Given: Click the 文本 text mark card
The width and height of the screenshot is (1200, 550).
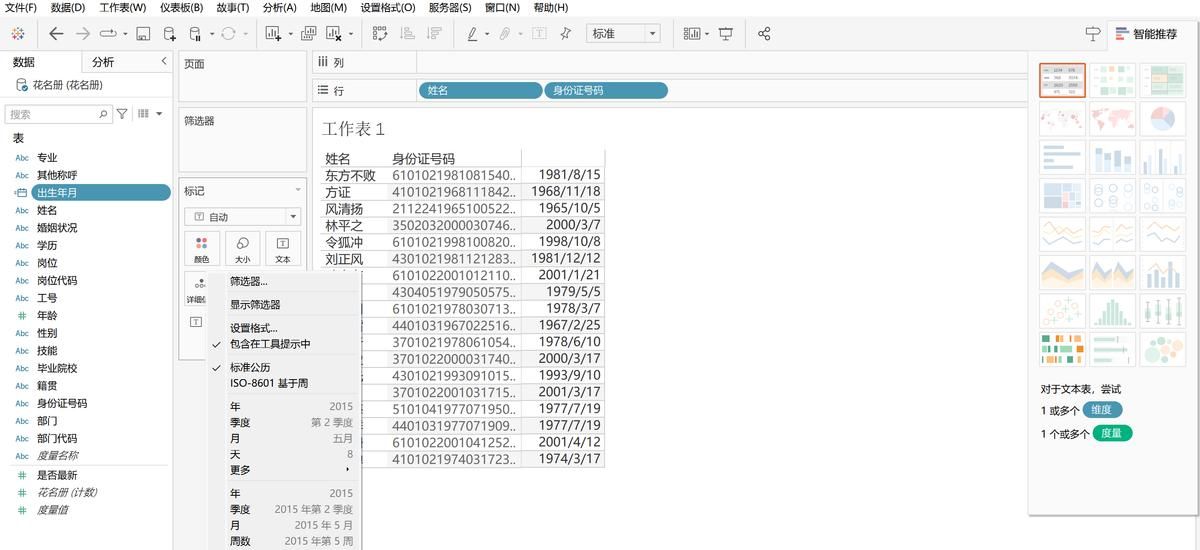Looking at the screenshot, I should (283, 248).
